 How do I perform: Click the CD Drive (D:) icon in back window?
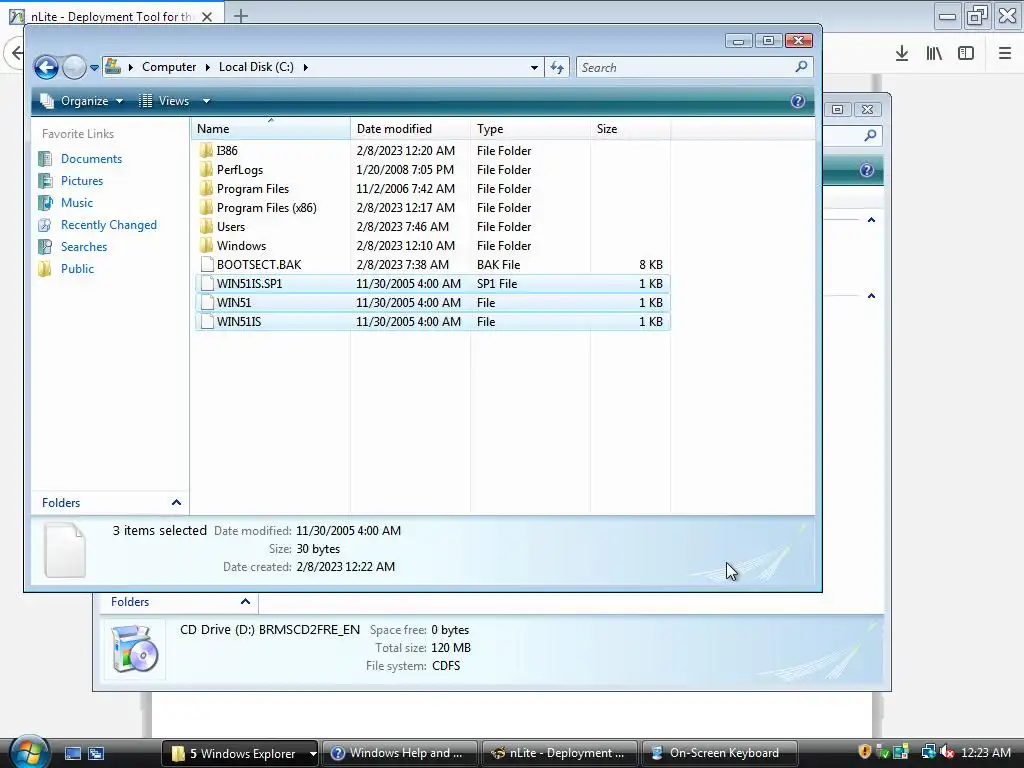(135, 648)
